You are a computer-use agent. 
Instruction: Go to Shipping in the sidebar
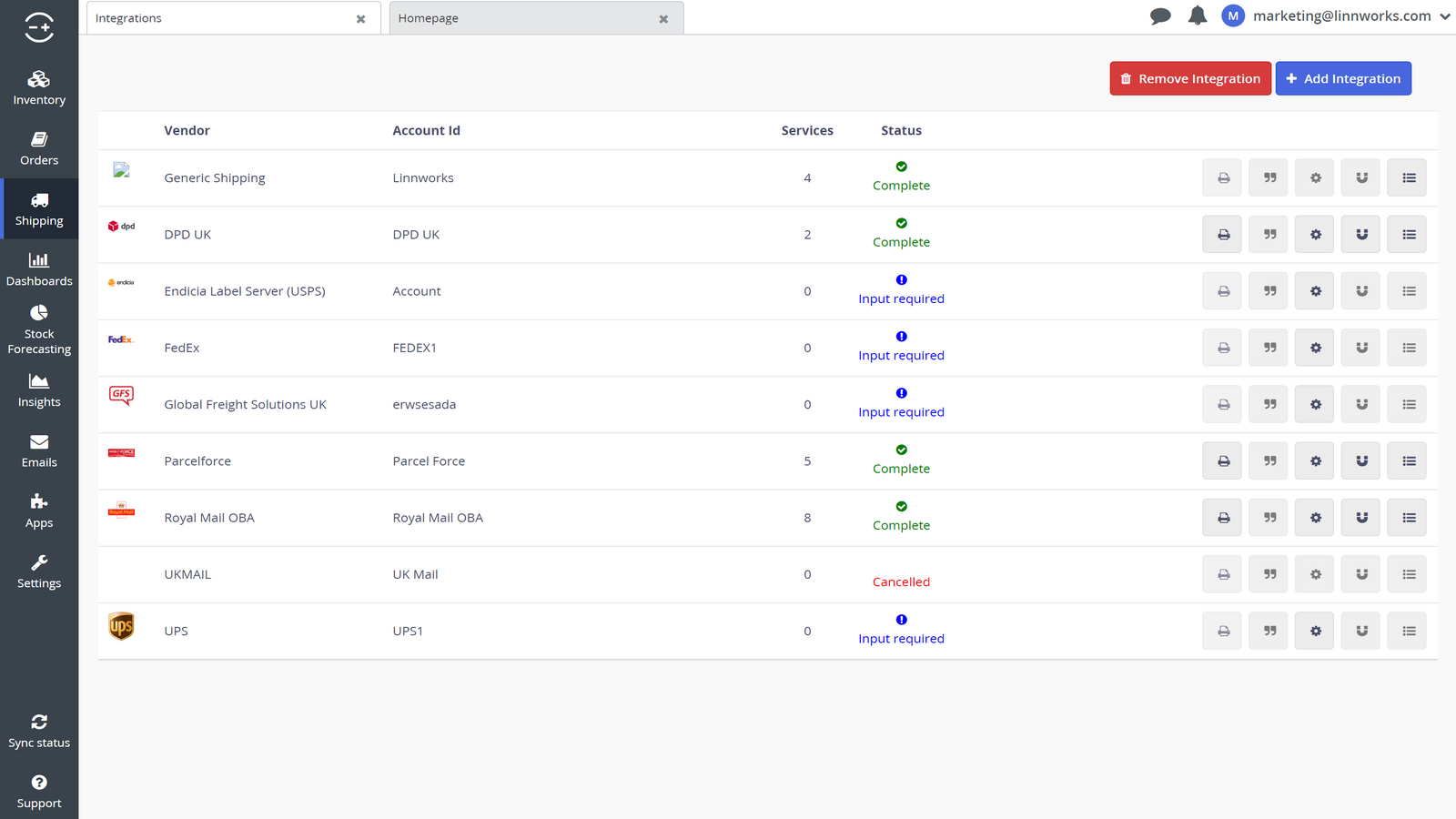click(39, 209)
